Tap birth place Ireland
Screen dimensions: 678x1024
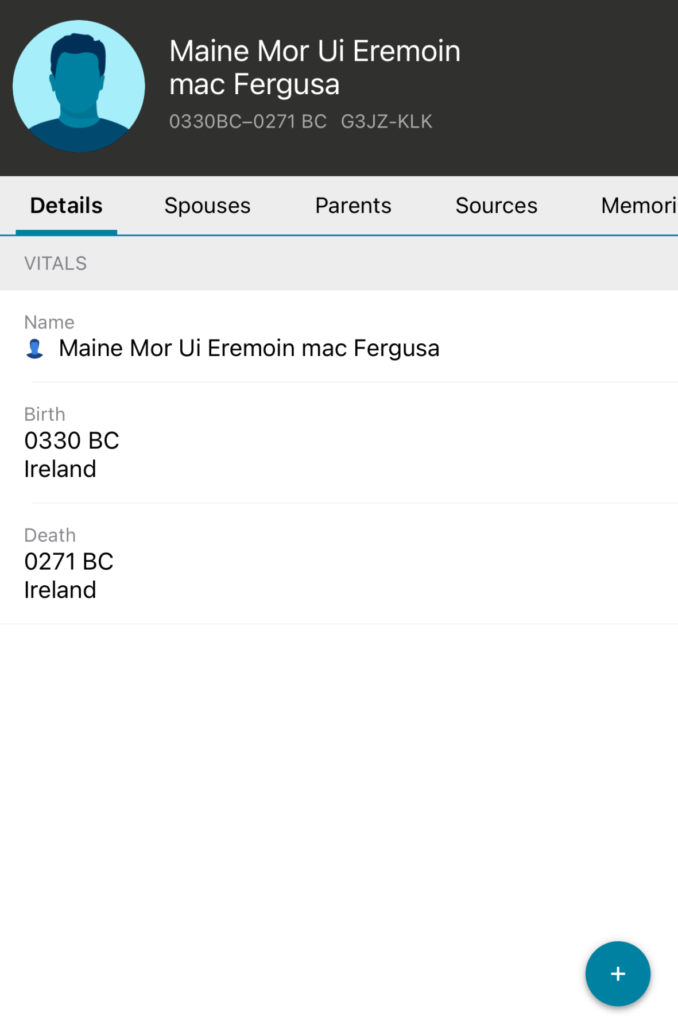point(60,469)
